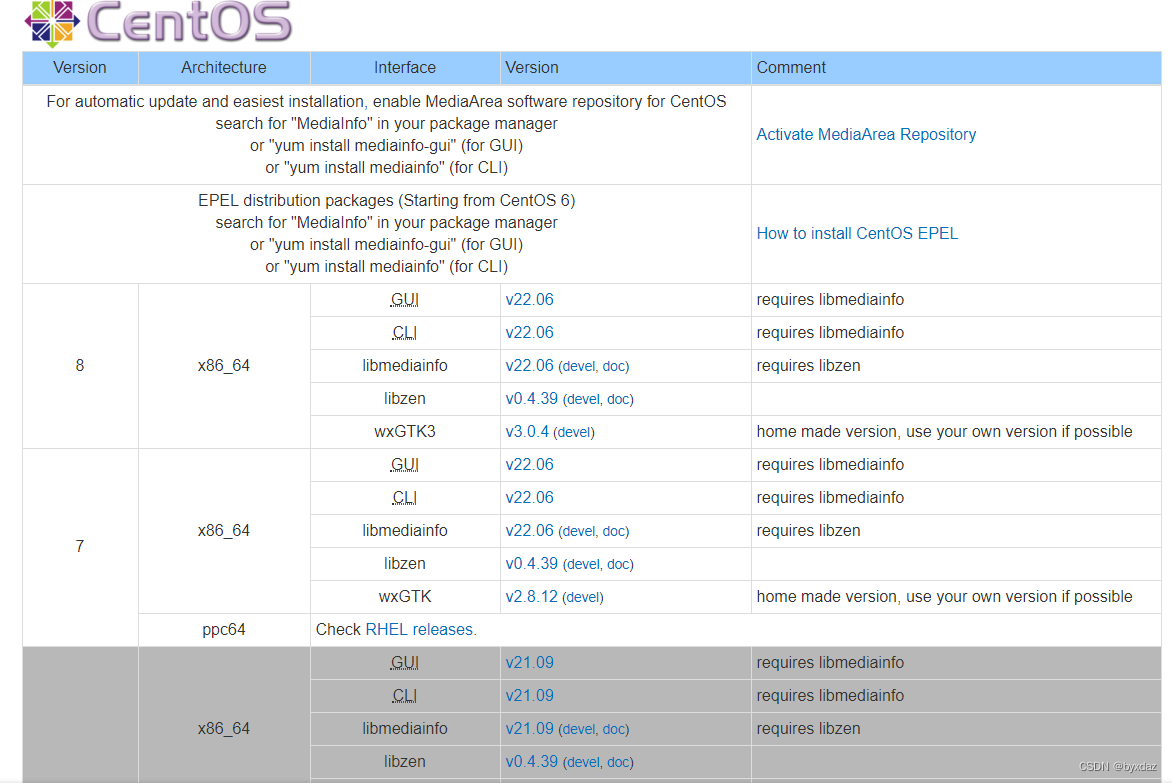Viewport: 1172px width, 783px height.
Task: Open libmediainfo v21.09 for CentOS 6
Action: pyautogui.click(x=529, y=728)
